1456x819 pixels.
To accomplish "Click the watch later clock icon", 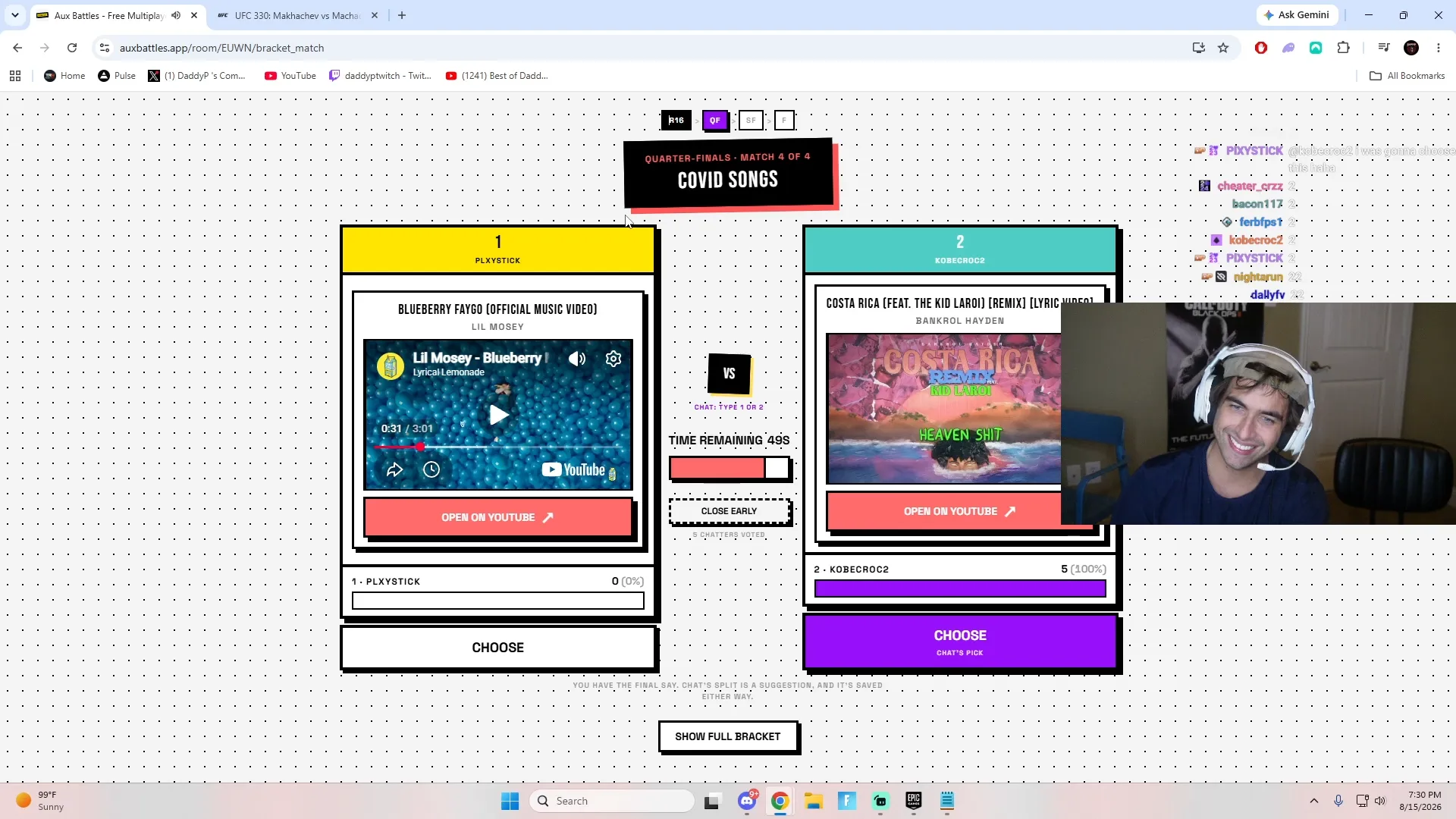I will coord(431,469).
